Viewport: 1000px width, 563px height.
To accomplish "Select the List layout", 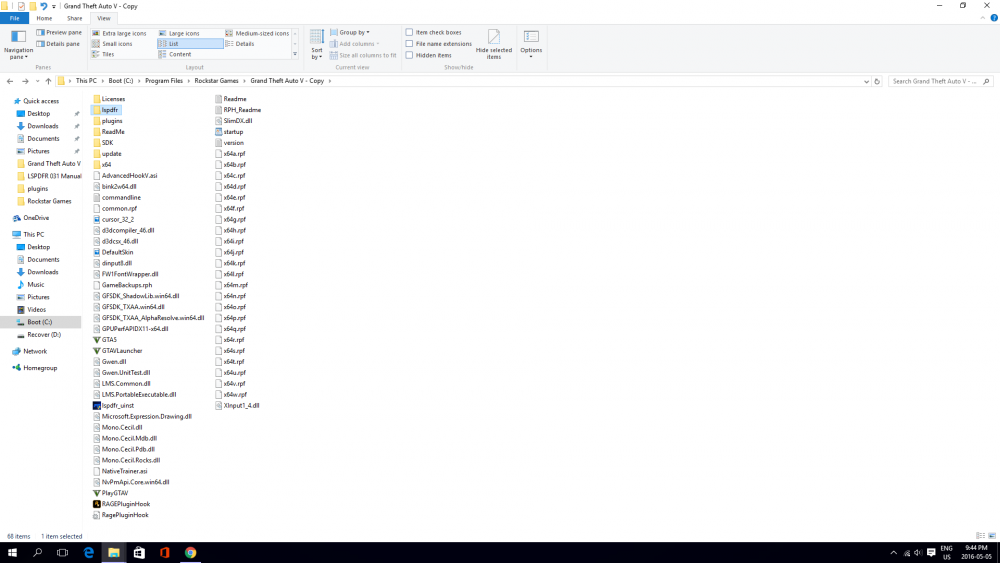I will (x=190, y=44).
